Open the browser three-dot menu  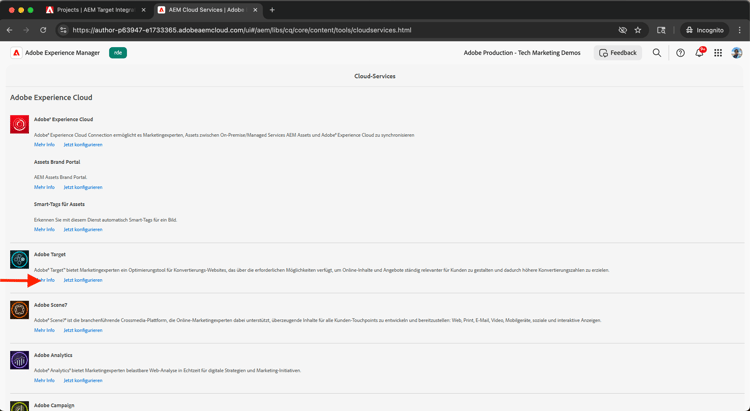[740, 30]
